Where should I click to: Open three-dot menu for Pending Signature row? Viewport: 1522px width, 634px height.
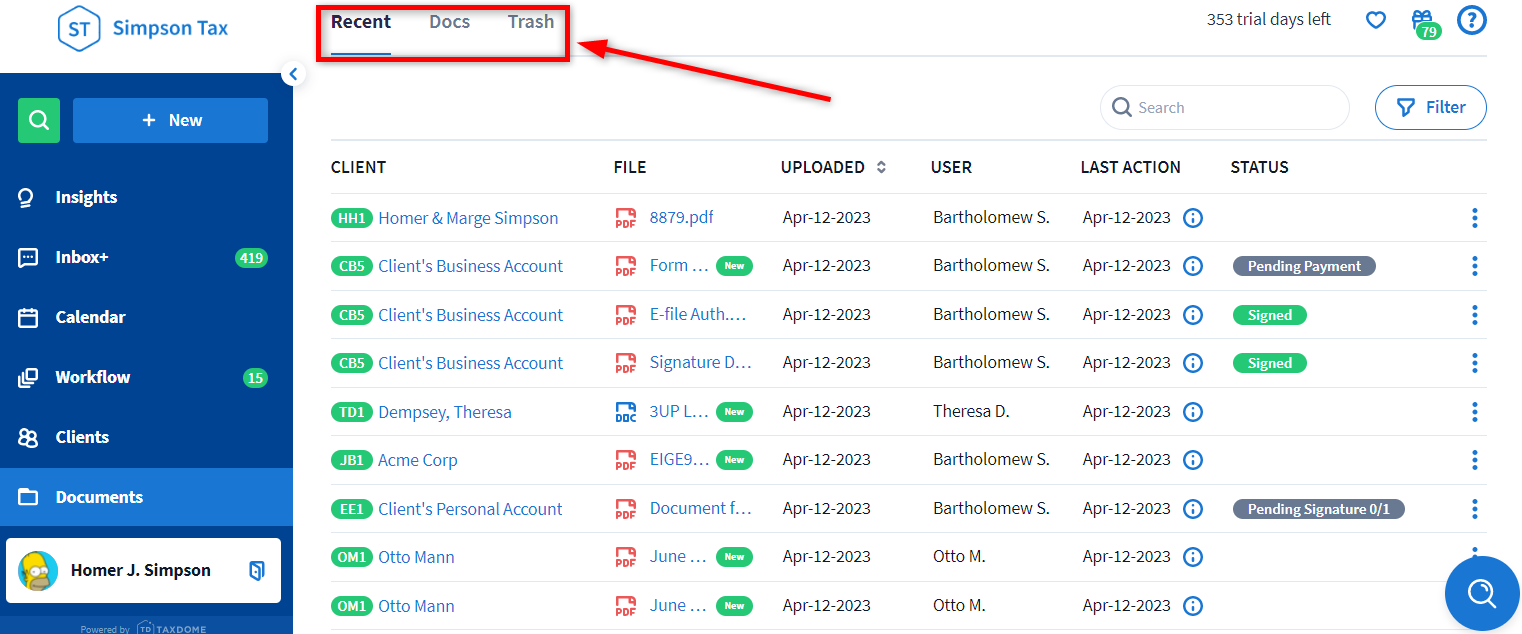pyautogui.click(x=1475, y=509)
